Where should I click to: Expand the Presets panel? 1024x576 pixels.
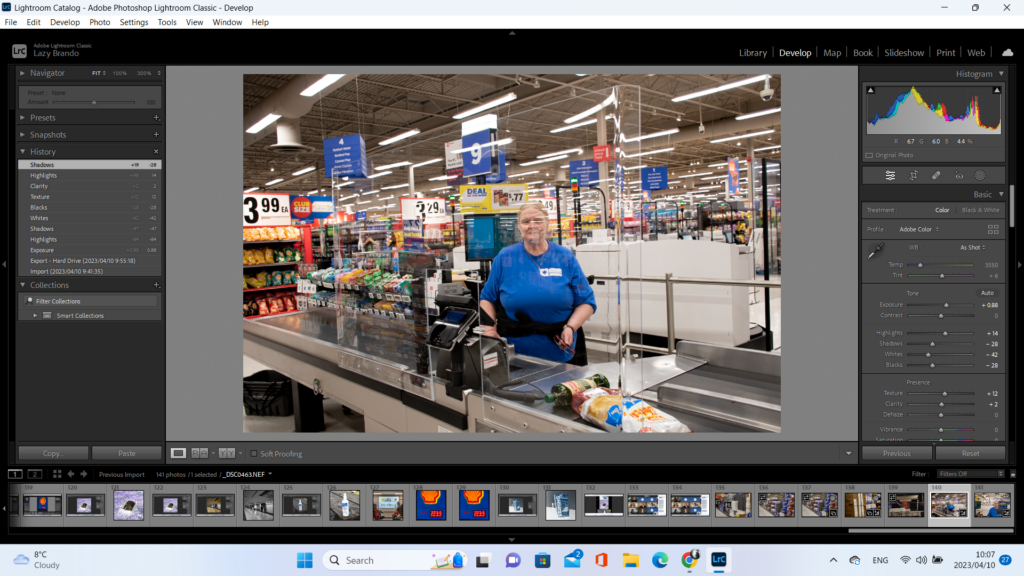(x=23, y=117)
